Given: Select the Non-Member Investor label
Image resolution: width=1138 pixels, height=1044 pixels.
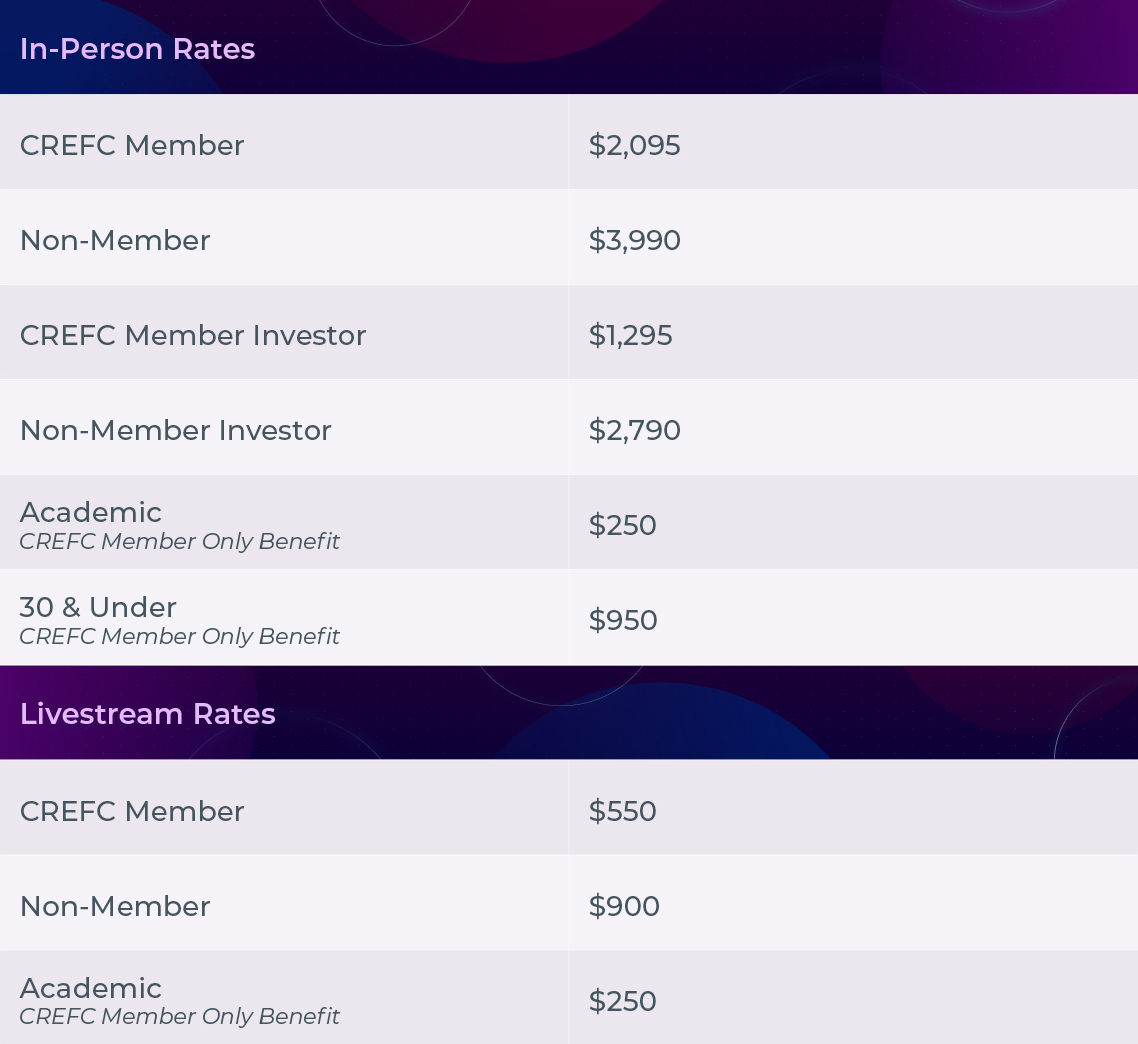Looking at the screenshot, I should [x=176, y=431].
